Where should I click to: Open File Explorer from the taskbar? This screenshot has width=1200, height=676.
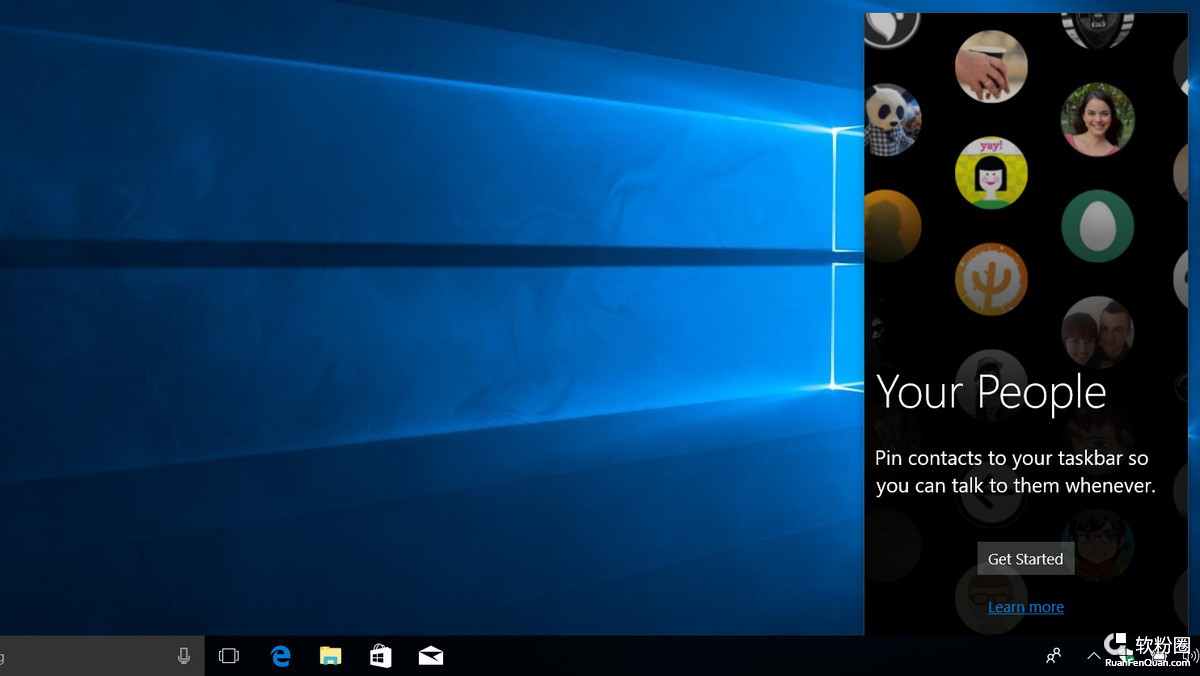tap(330, 656)
